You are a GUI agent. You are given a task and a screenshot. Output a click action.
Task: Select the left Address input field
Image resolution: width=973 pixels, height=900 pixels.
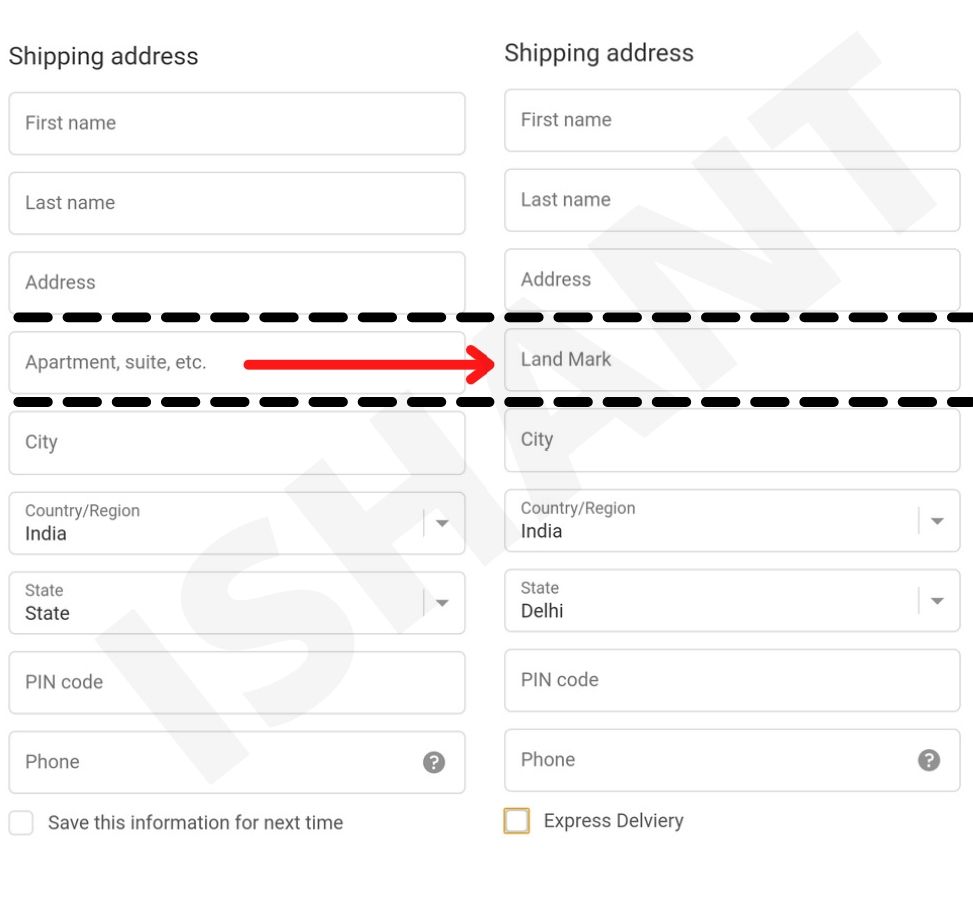point(237,282)
